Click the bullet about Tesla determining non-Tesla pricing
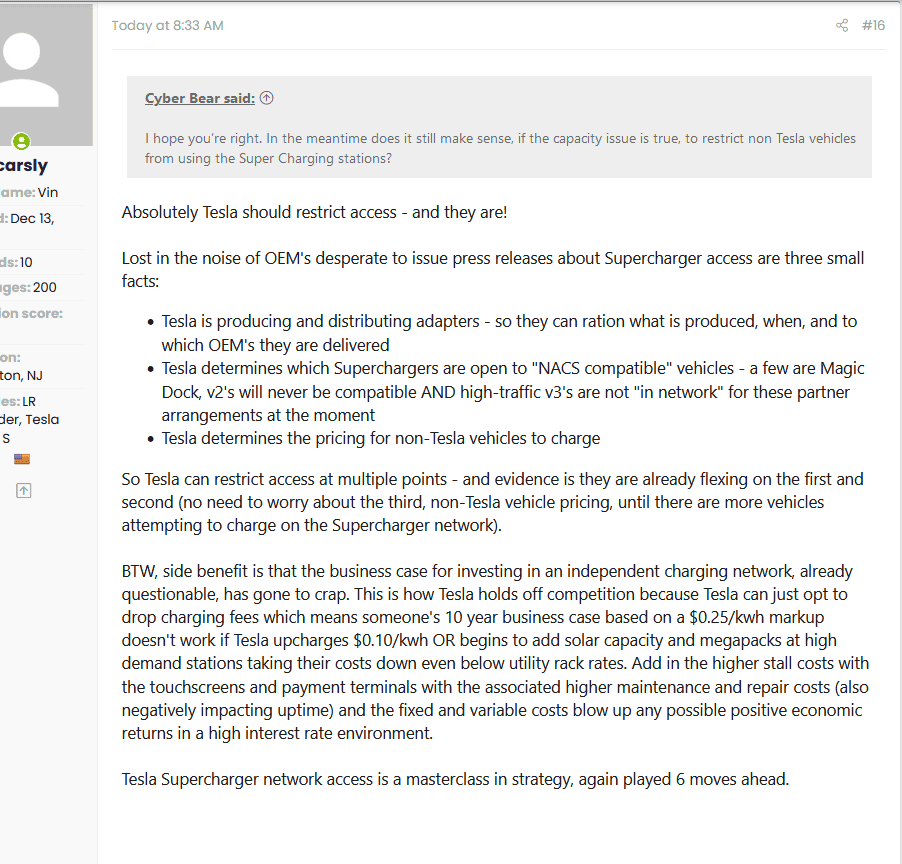Screen dimensions: 902x864 tap(380, 438)
